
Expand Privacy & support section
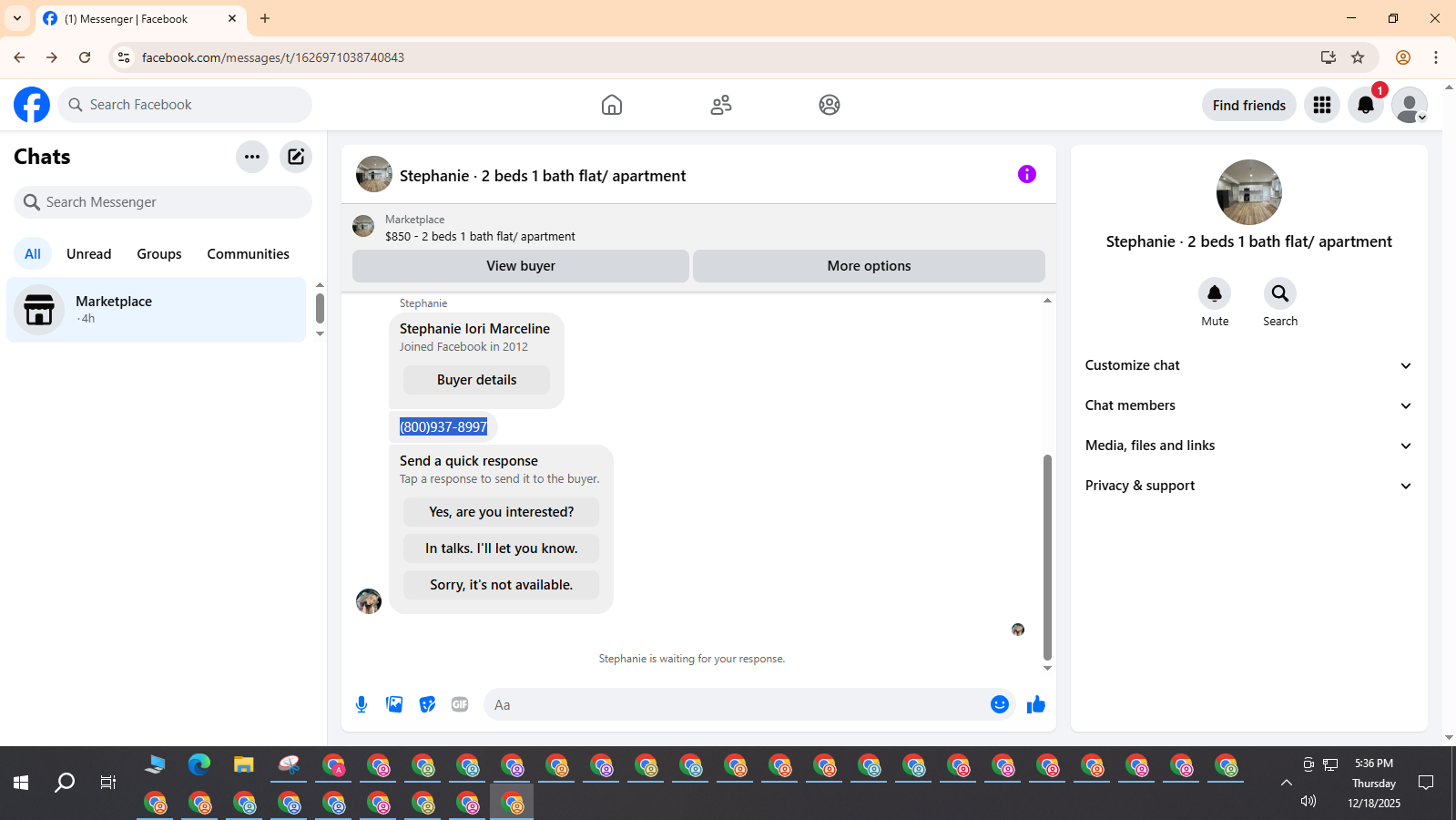1249,486
